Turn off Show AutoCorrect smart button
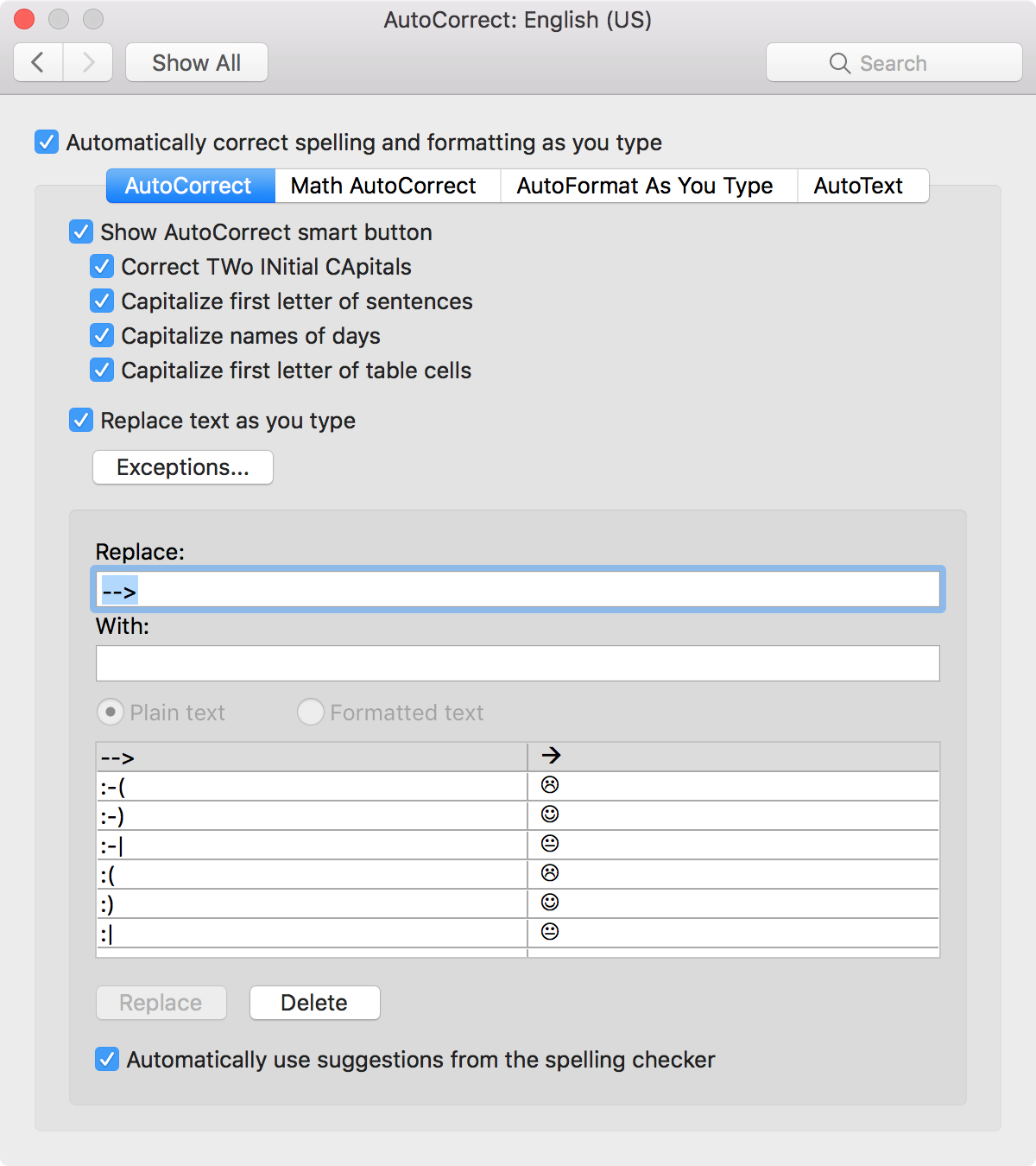The image size is (1036, 1166). [x=81, y=231]
